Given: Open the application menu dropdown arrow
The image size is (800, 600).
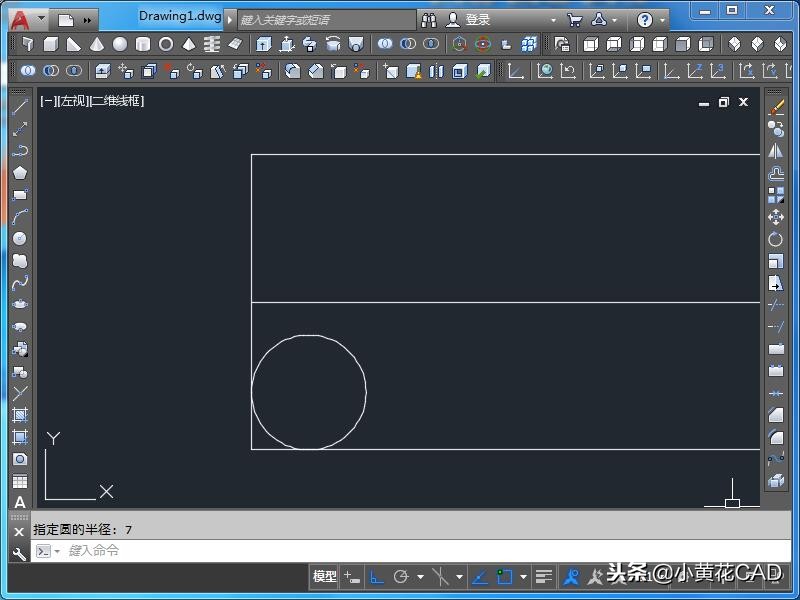Looking at the screenshot, I should coord(41,19).
